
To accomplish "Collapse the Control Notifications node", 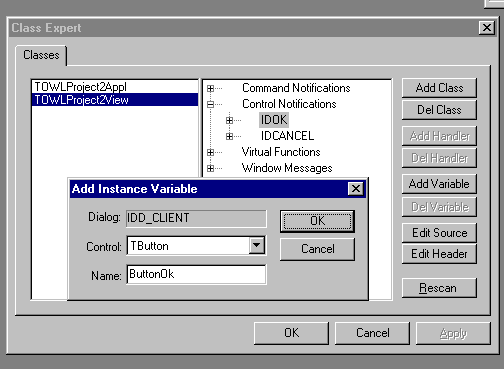I will (x=210, y=104).
